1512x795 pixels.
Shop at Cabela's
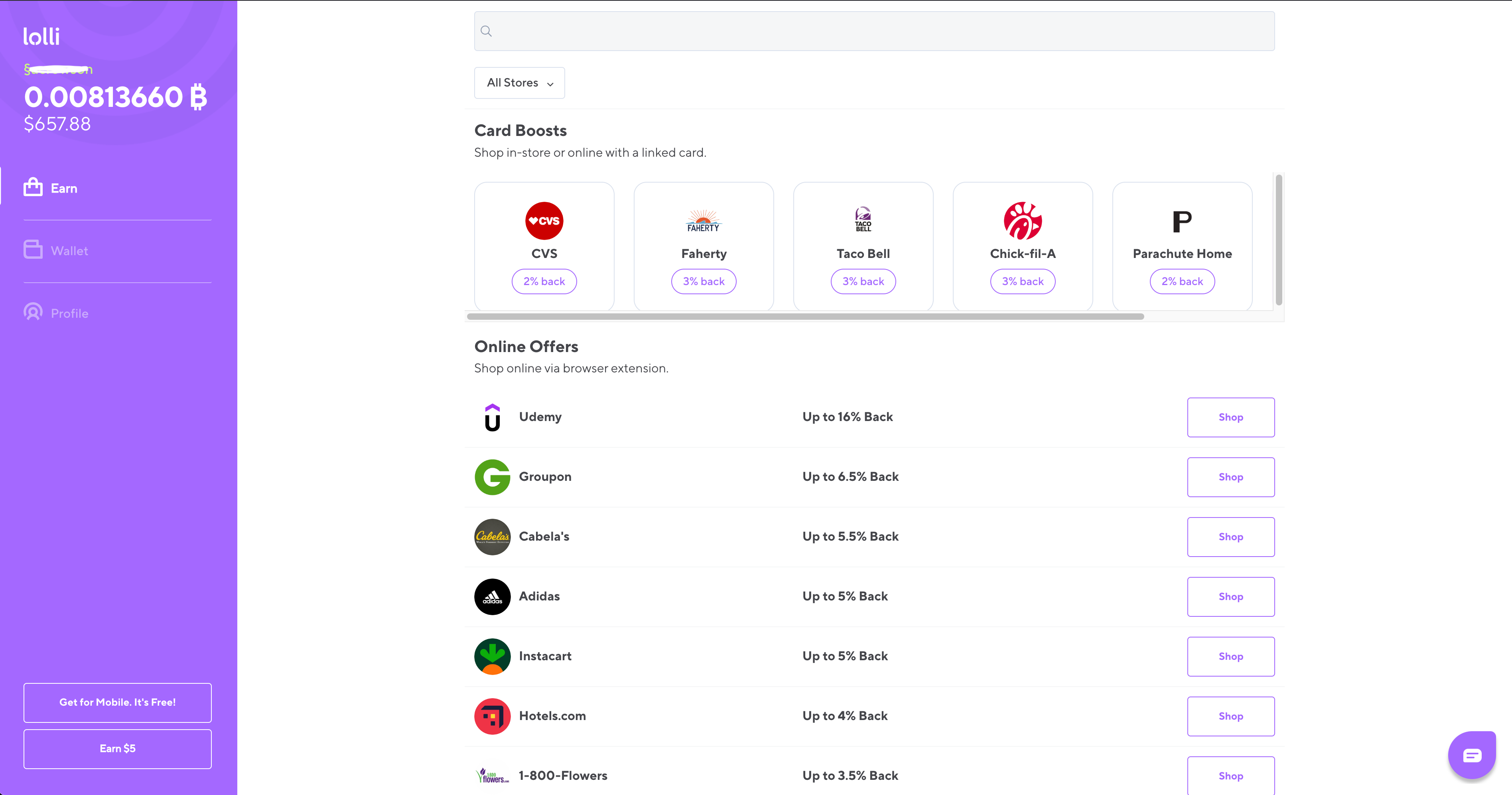[1231, 537]
